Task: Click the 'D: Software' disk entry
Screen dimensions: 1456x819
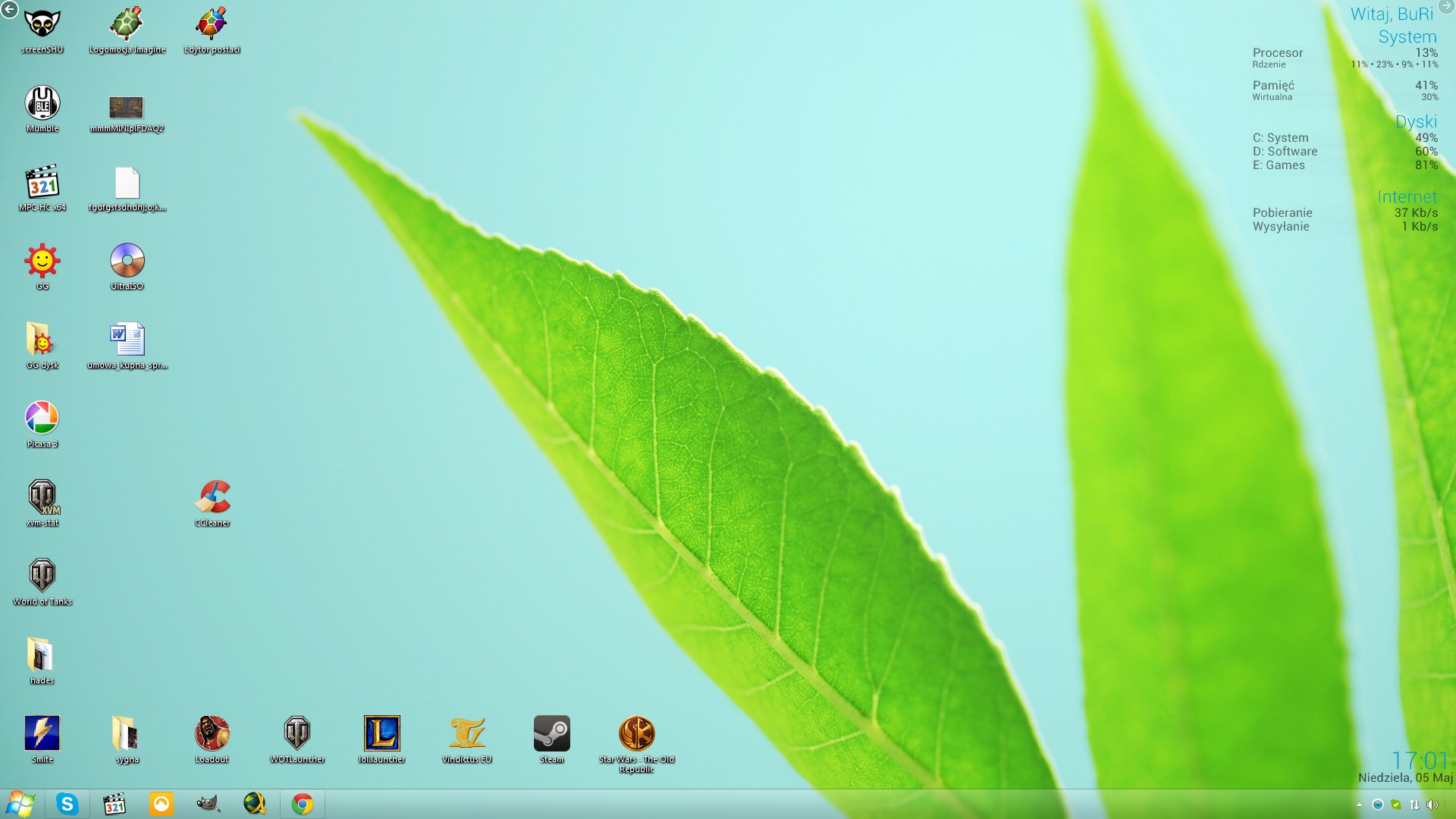Action: (1345, 152)
